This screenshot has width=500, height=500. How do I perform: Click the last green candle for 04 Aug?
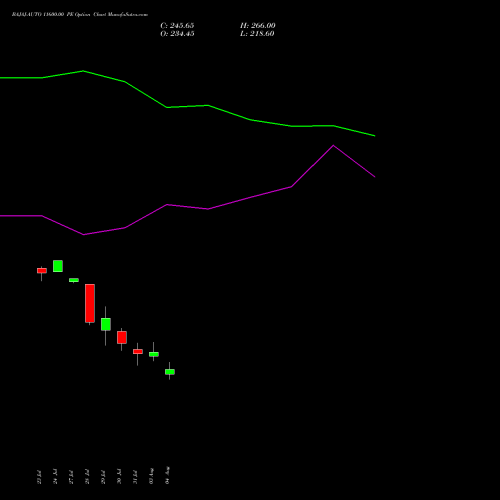(170, 372)
